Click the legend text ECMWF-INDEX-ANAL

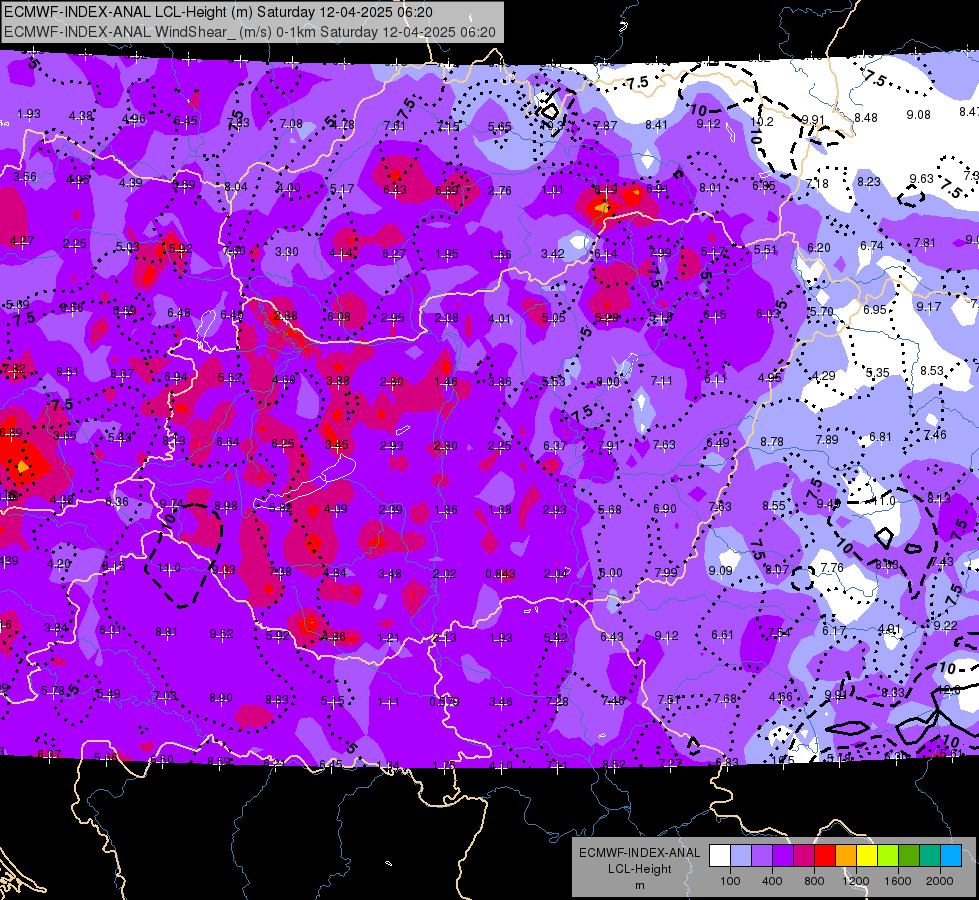(639, 853)
